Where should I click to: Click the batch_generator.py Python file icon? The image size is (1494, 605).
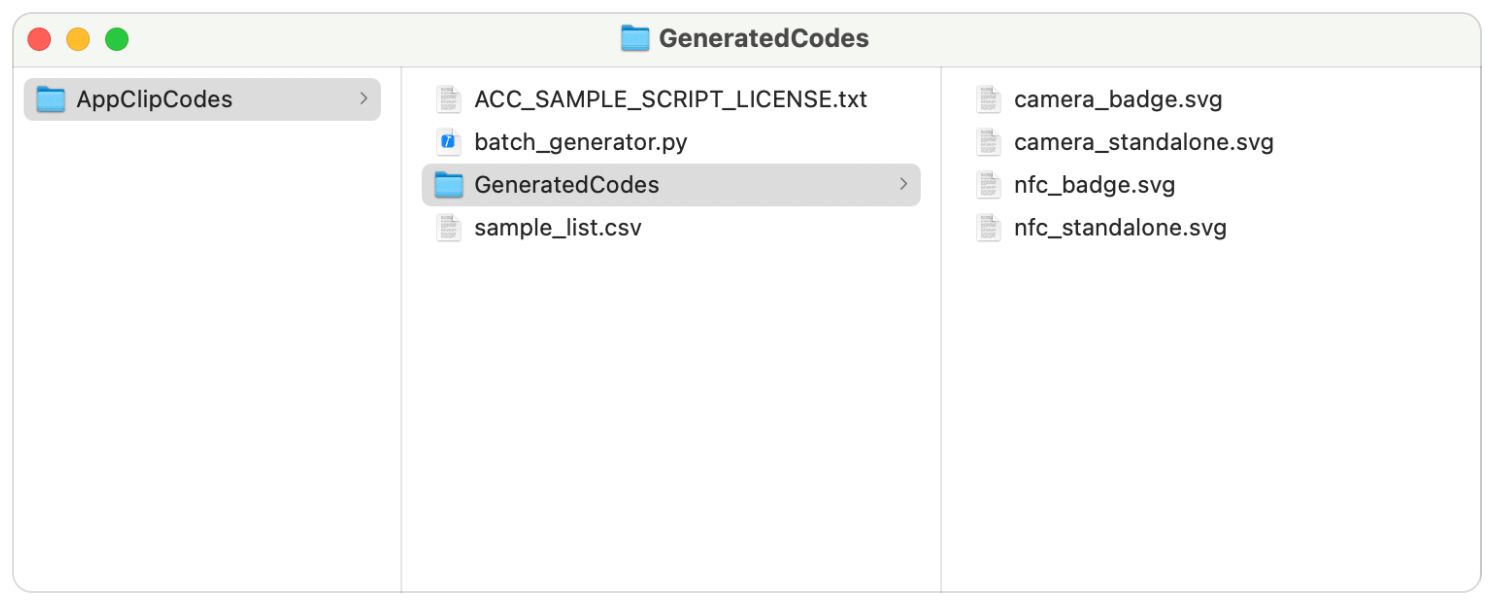point(448,142)
